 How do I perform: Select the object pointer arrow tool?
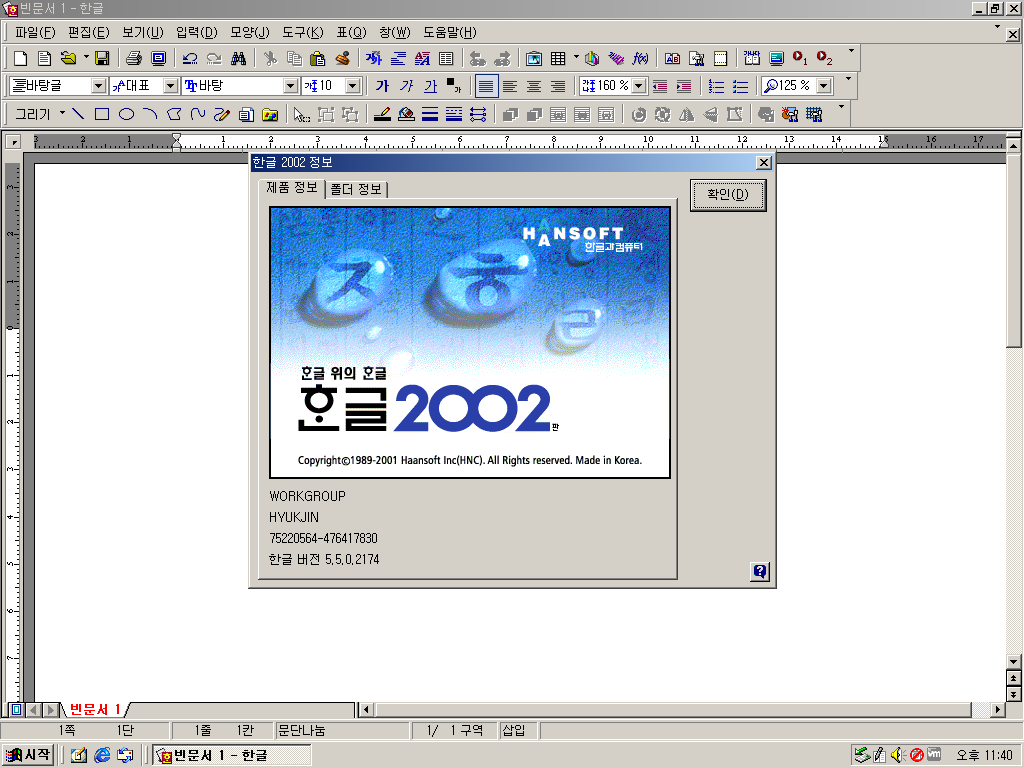[301, 114]
